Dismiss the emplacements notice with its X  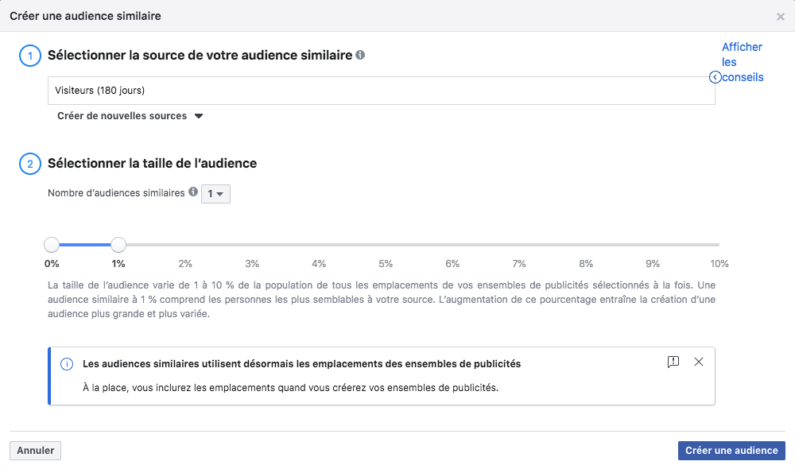point(699,362)
